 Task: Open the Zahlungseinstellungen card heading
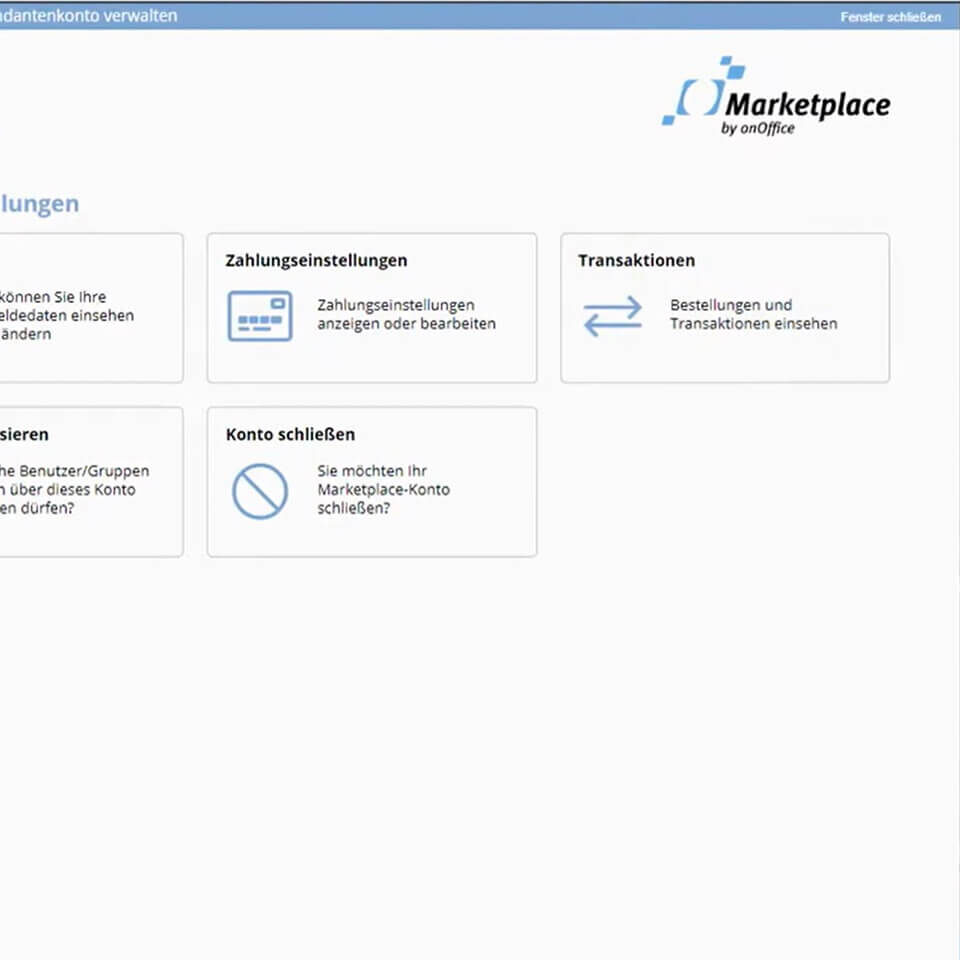coord(316,260)
